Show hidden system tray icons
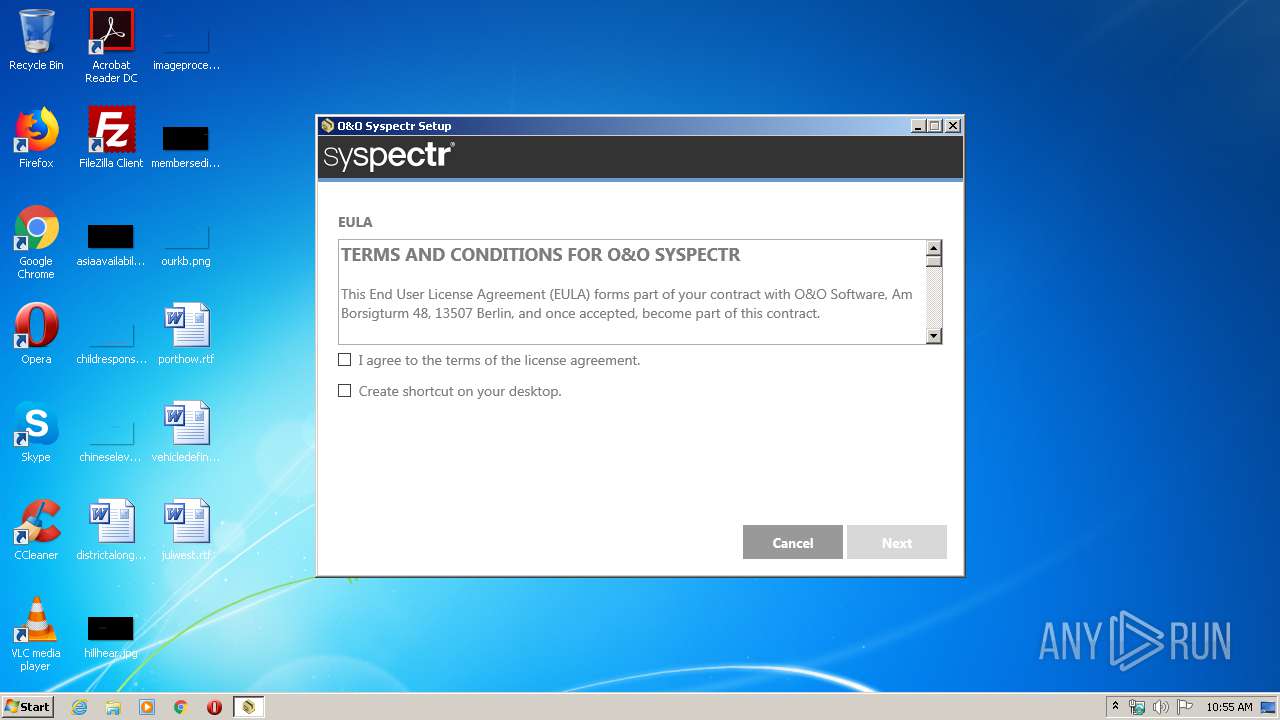This screenshot has height=720, width=1280. point(1115,707)
